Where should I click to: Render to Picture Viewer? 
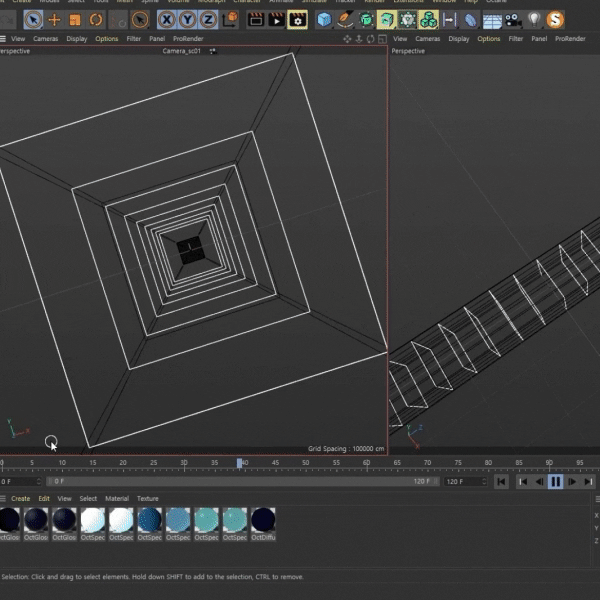coord(277,20)
